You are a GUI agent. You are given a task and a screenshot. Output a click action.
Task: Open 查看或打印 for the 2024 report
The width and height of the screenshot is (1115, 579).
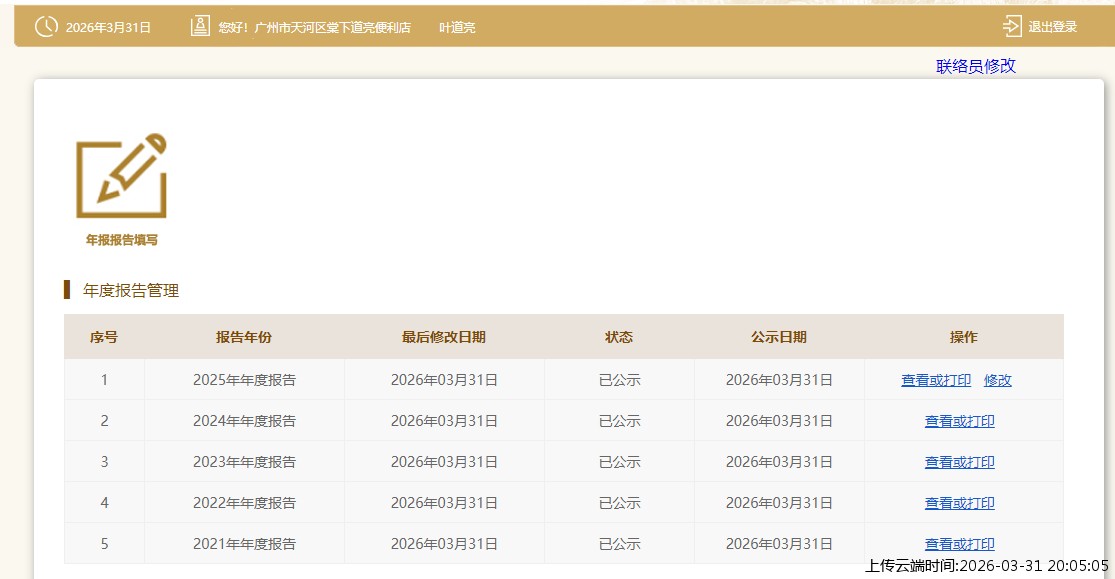959,421
